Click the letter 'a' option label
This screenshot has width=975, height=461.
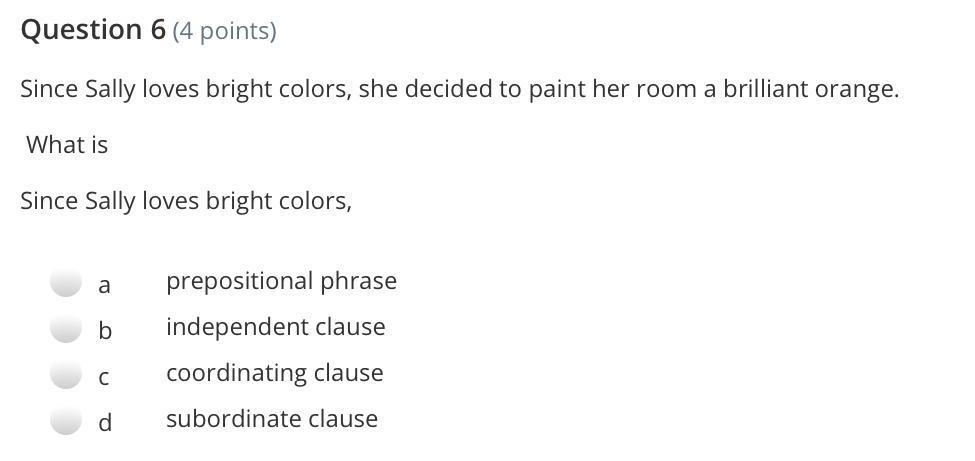coord(104,285)
